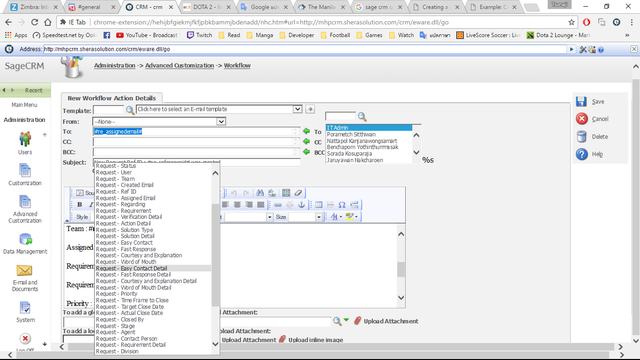Bookmark page with the star icon
The width and height of the screenshot is (640, 360).
pyautogui.click(x=571, y=22)
